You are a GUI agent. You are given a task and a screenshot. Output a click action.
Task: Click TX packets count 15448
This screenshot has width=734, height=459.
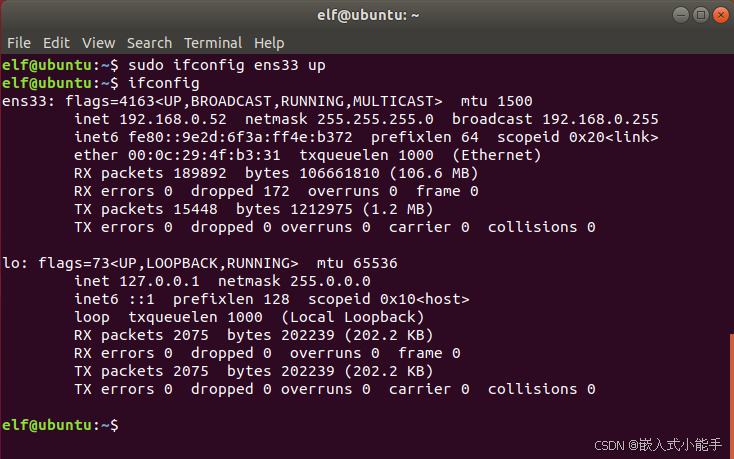tap(195, 209)
